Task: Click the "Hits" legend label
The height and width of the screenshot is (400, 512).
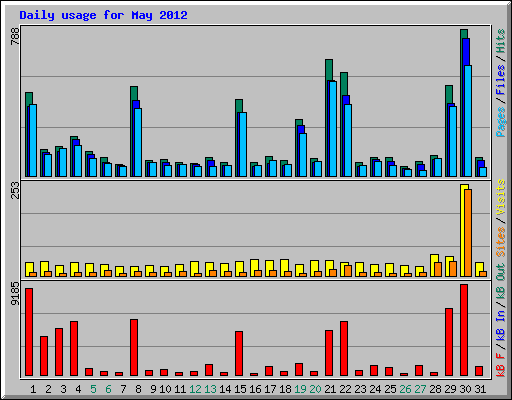Action: click(x=501, y=41)
